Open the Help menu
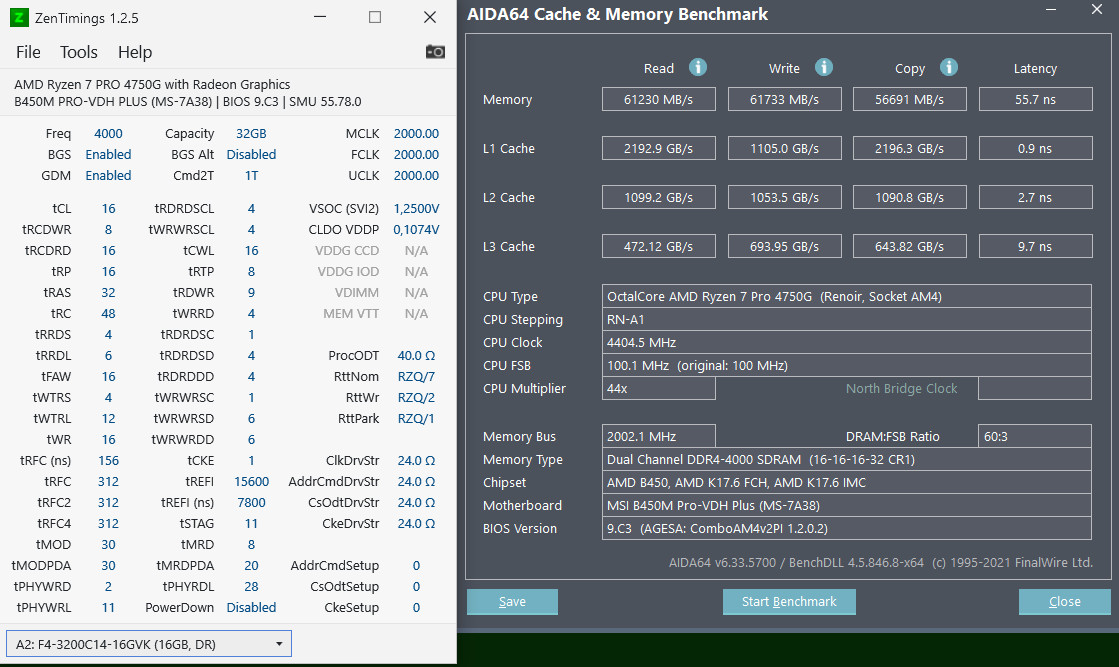1119x667 pixels. [135, 52]
